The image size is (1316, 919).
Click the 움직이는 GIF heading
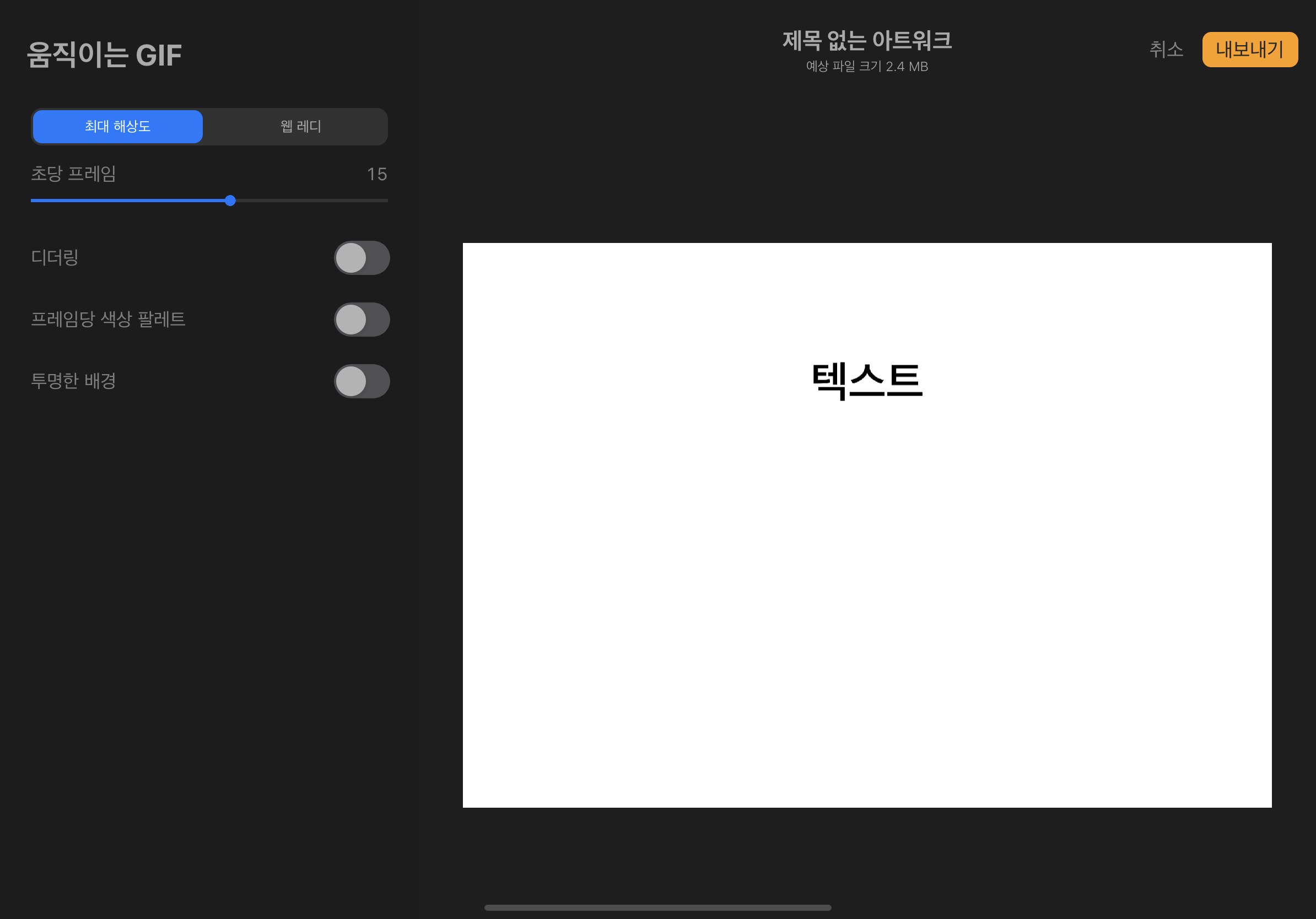[x=104, y=56]
